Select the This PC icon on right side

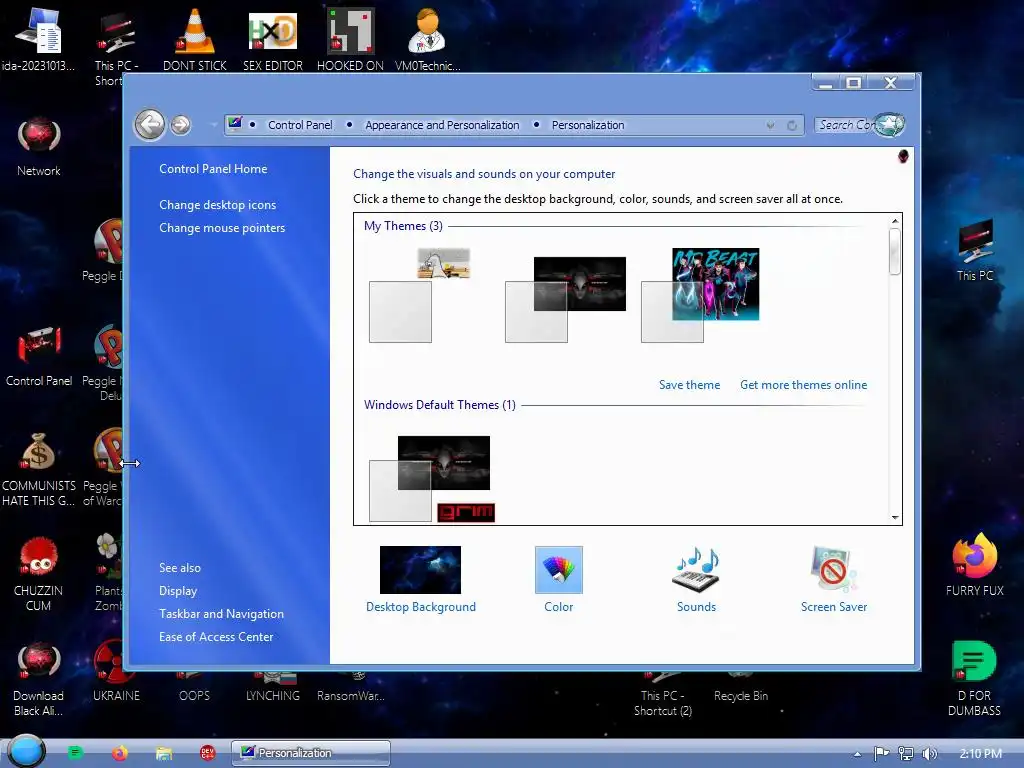[974, 250]
